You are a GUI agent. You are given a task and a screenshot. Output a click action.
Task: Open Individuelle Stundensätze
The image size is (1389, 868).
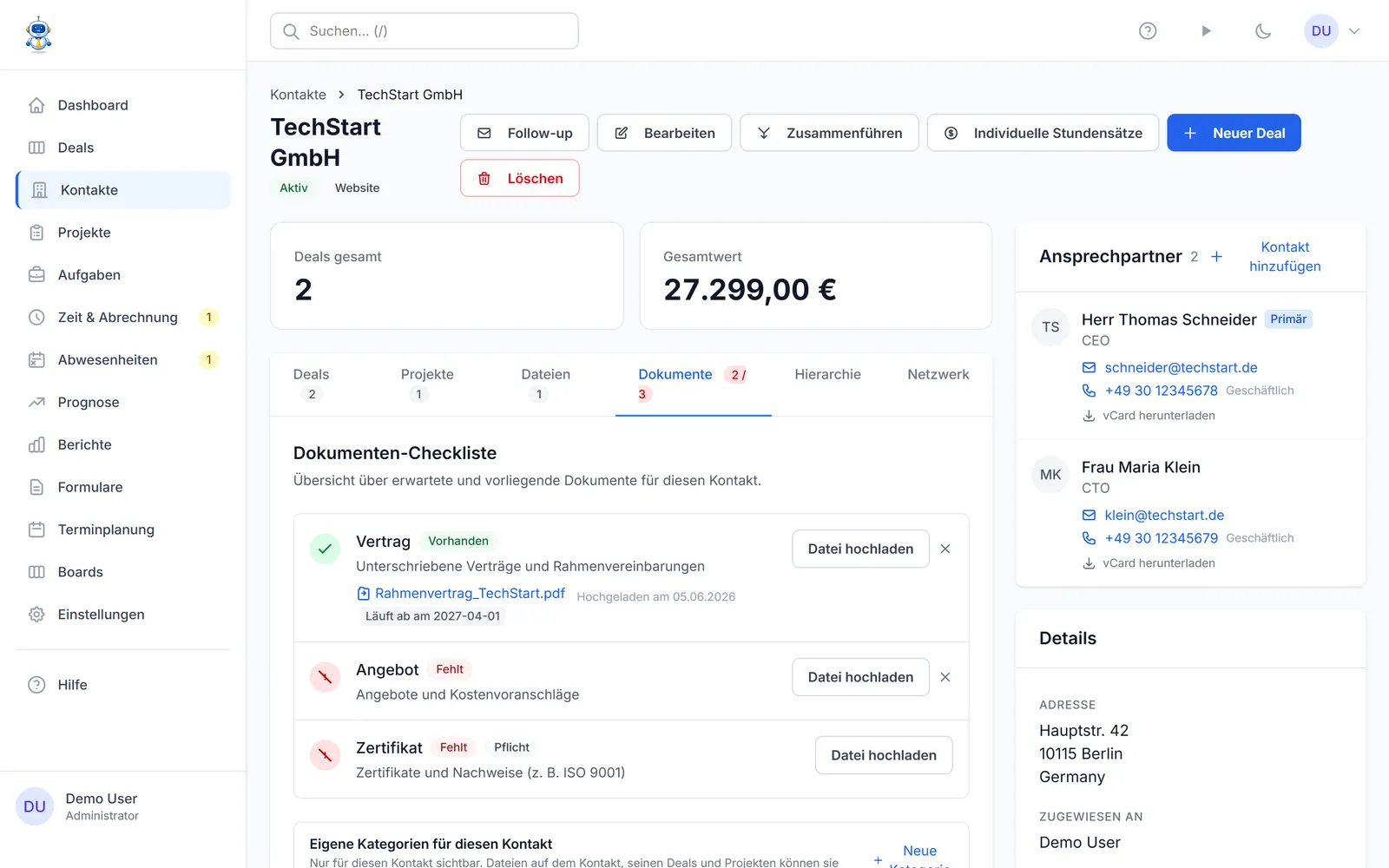pyautogui.click(x=1043, y=133)
